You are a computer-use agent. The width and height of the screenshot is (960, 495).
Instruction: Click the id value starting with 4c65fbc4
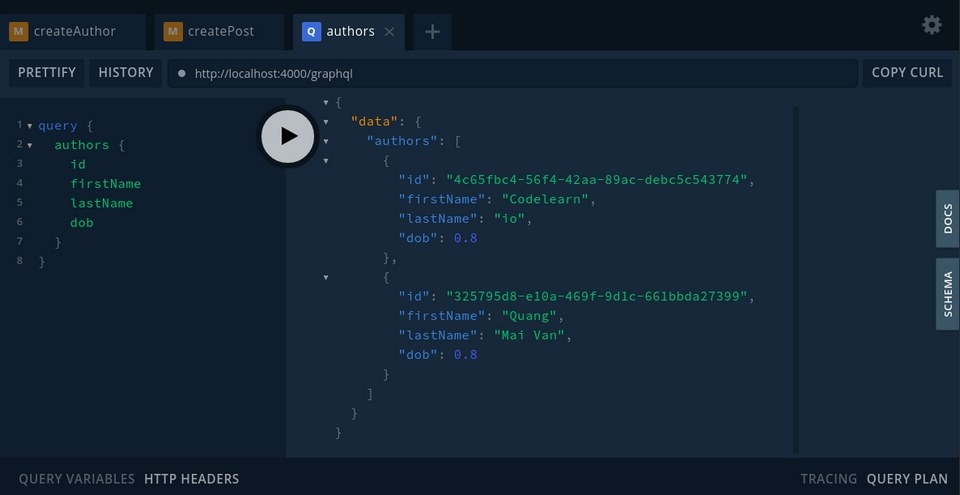pyautogui.click(x=597, y=180)
